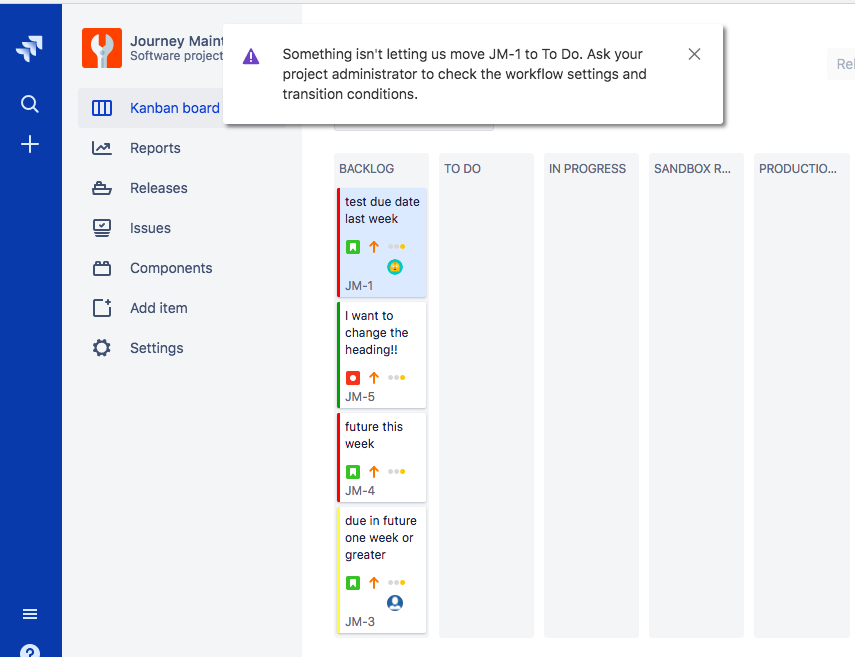
Task: Click the JM-5 issue key
Action: (360, 397)
